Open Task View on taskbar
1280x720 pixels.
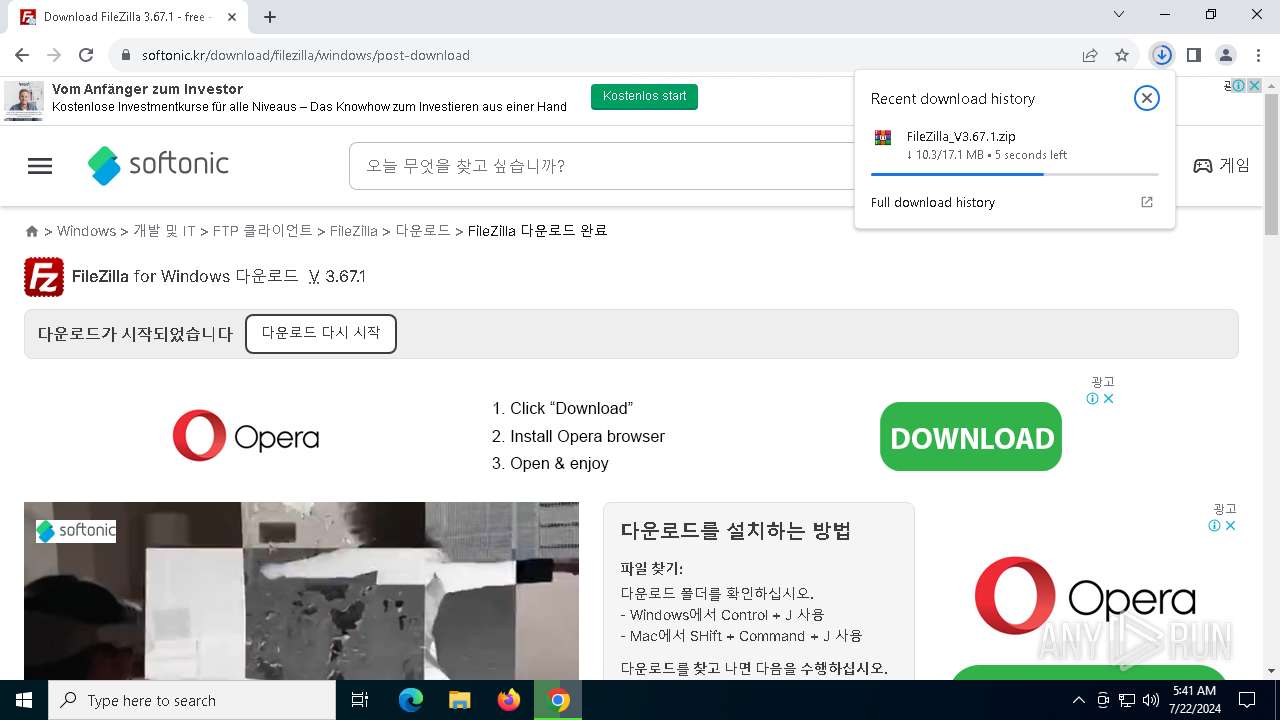tap(360, 700)
